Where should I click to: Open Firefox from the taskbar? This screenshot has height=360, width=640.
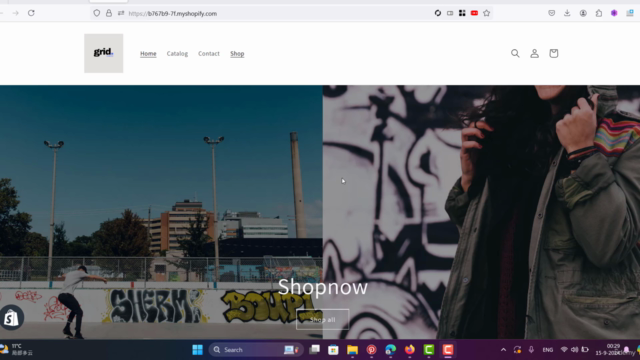pos(409,350)
